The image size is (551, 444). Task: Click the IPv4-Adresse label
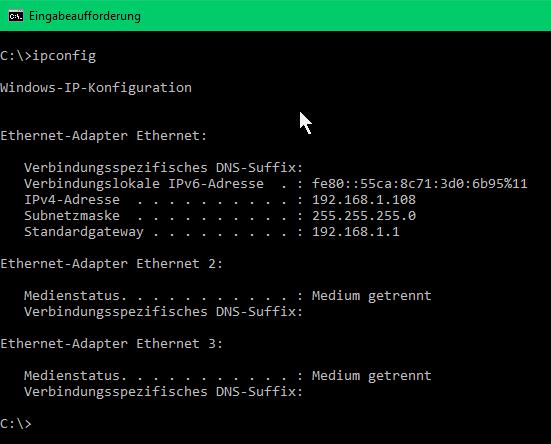[x=72, y=200]
